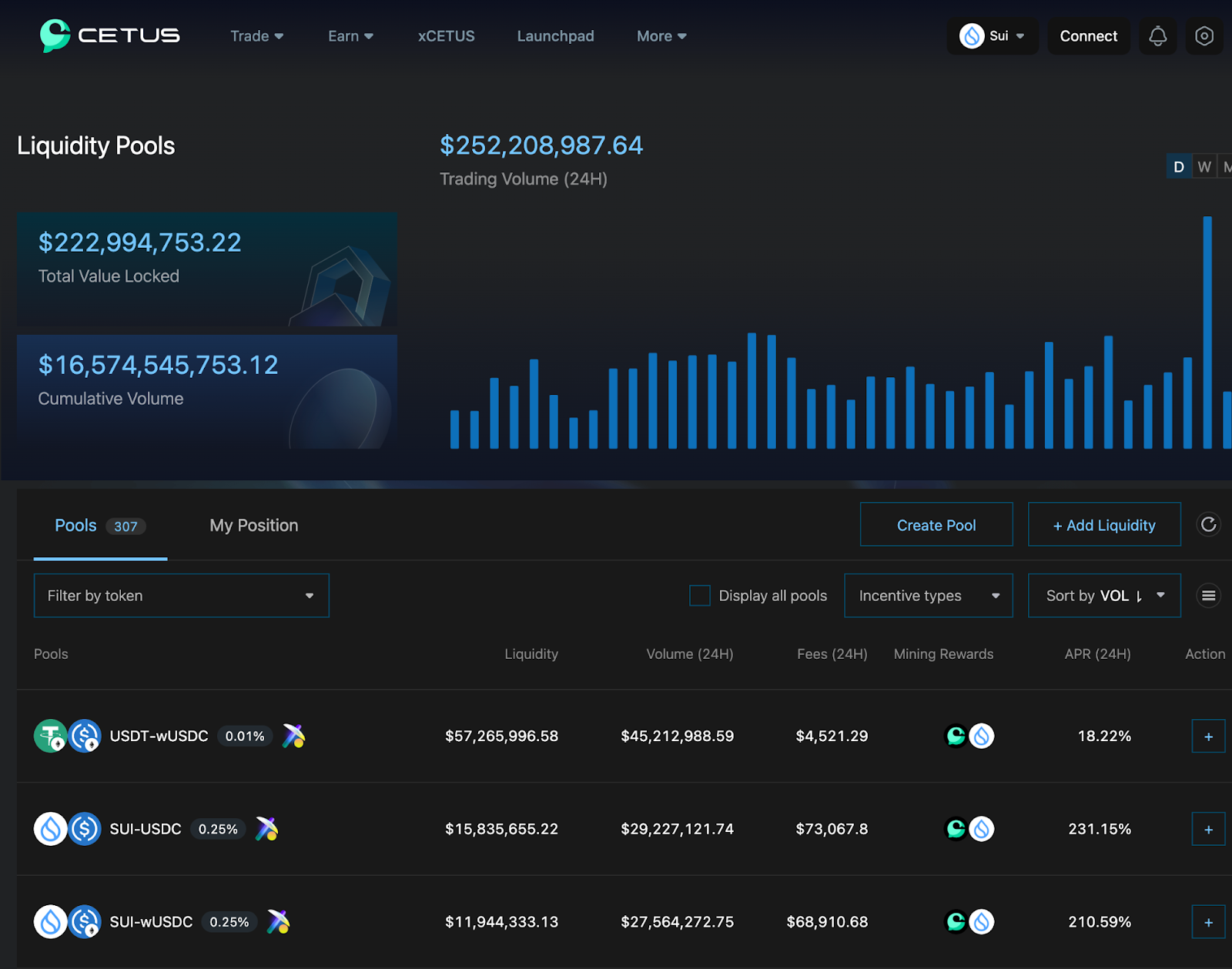This screenshot has width=1232, height=969.
Task: Click the 0.25% fee badge on SUI-wUSDC
Action: pos(229,921)
